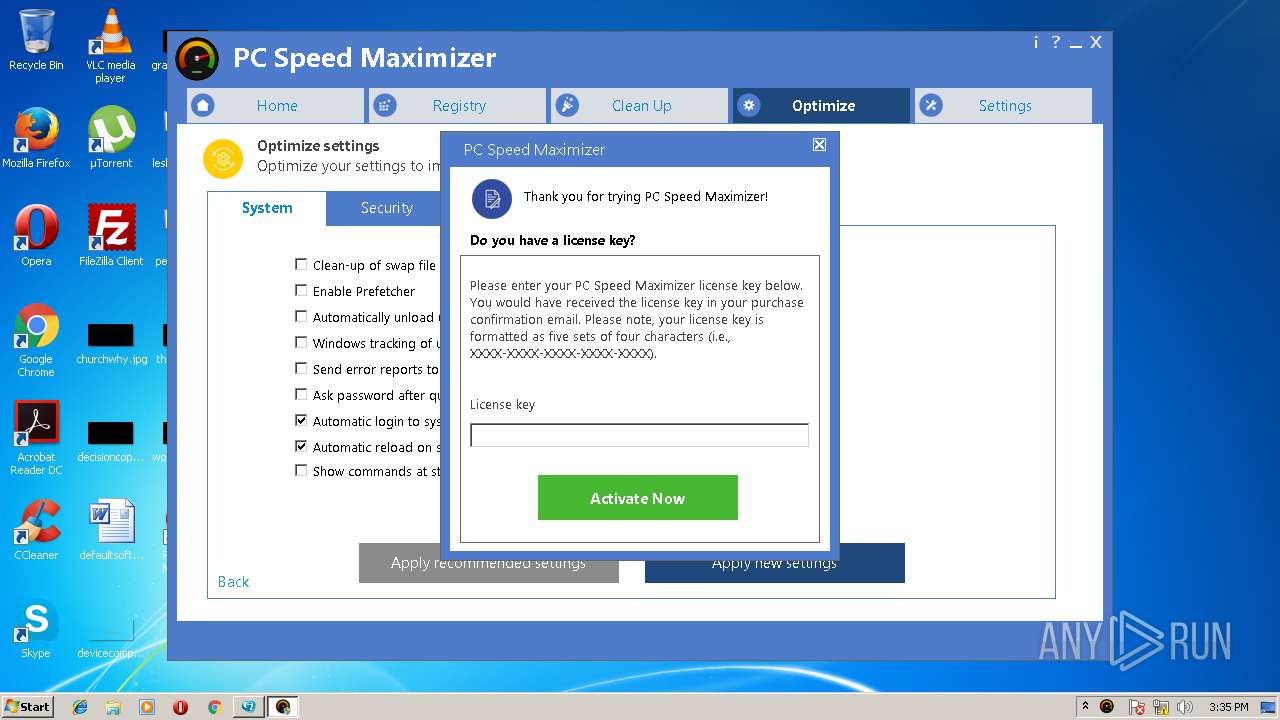This screenshot has height=720, width=1280.
Task: Click Apply recommended settings button
Action: click(488, 563)
